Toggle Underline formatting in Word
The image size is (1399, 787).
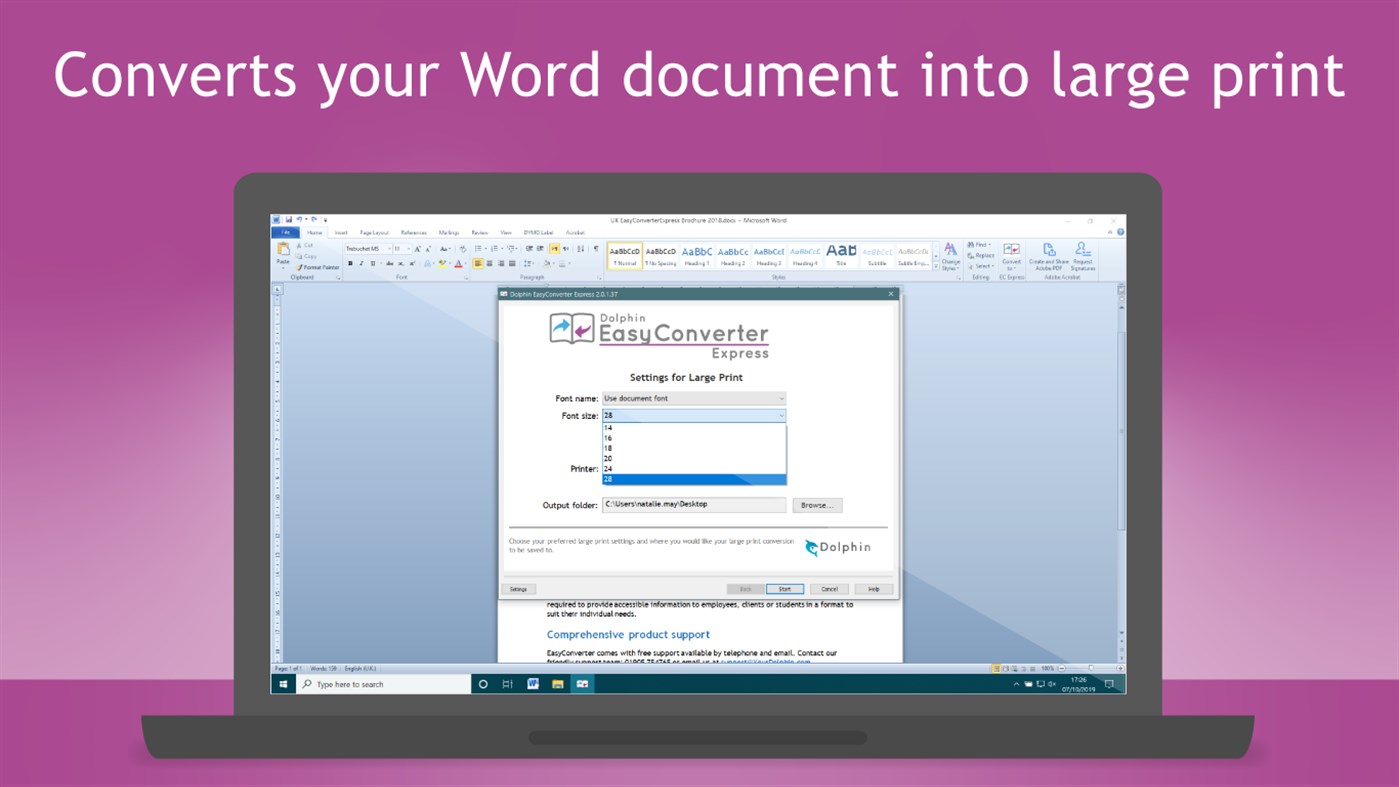tap(373, 263)
